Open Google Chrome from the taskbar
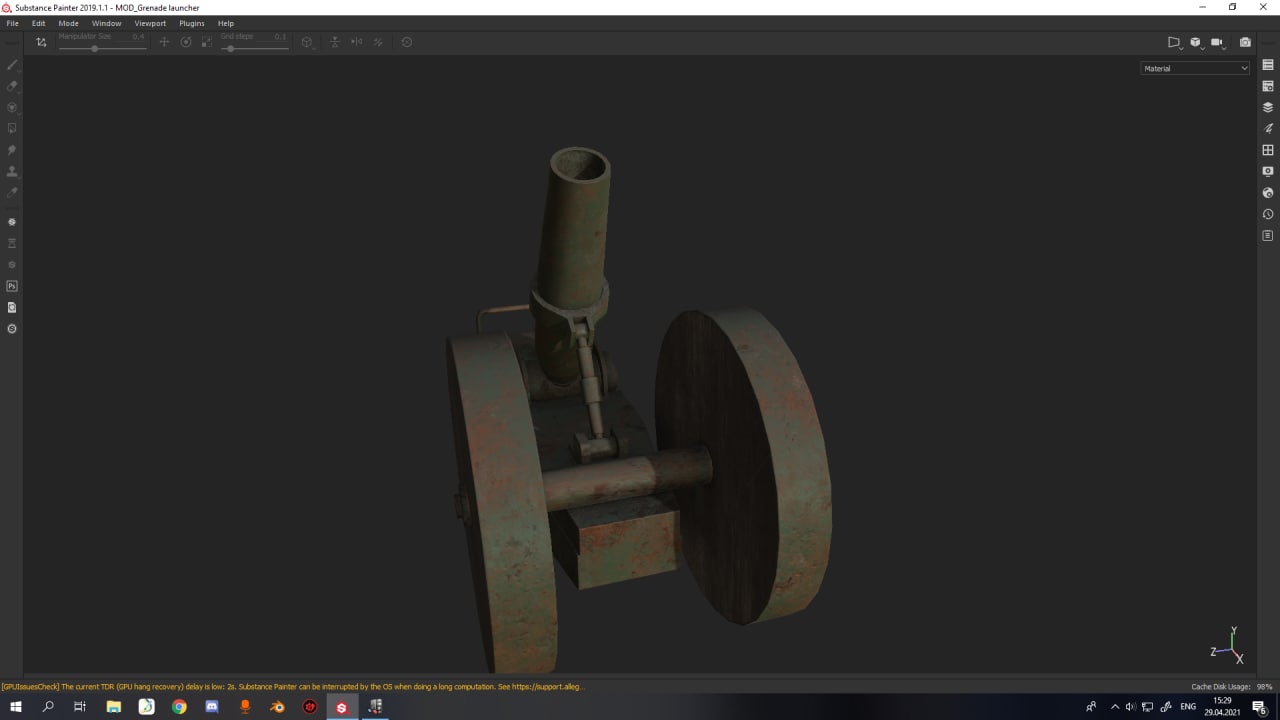This screenshot has height=720, width=1280. pos(179,707)
